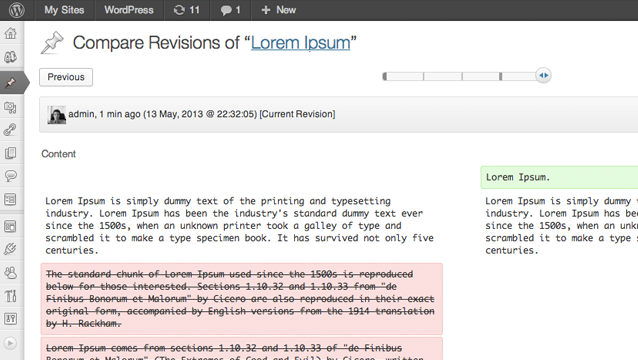Jump to first revision tick on slider
This screenshot has width=638, height=360.
[385, 76]
